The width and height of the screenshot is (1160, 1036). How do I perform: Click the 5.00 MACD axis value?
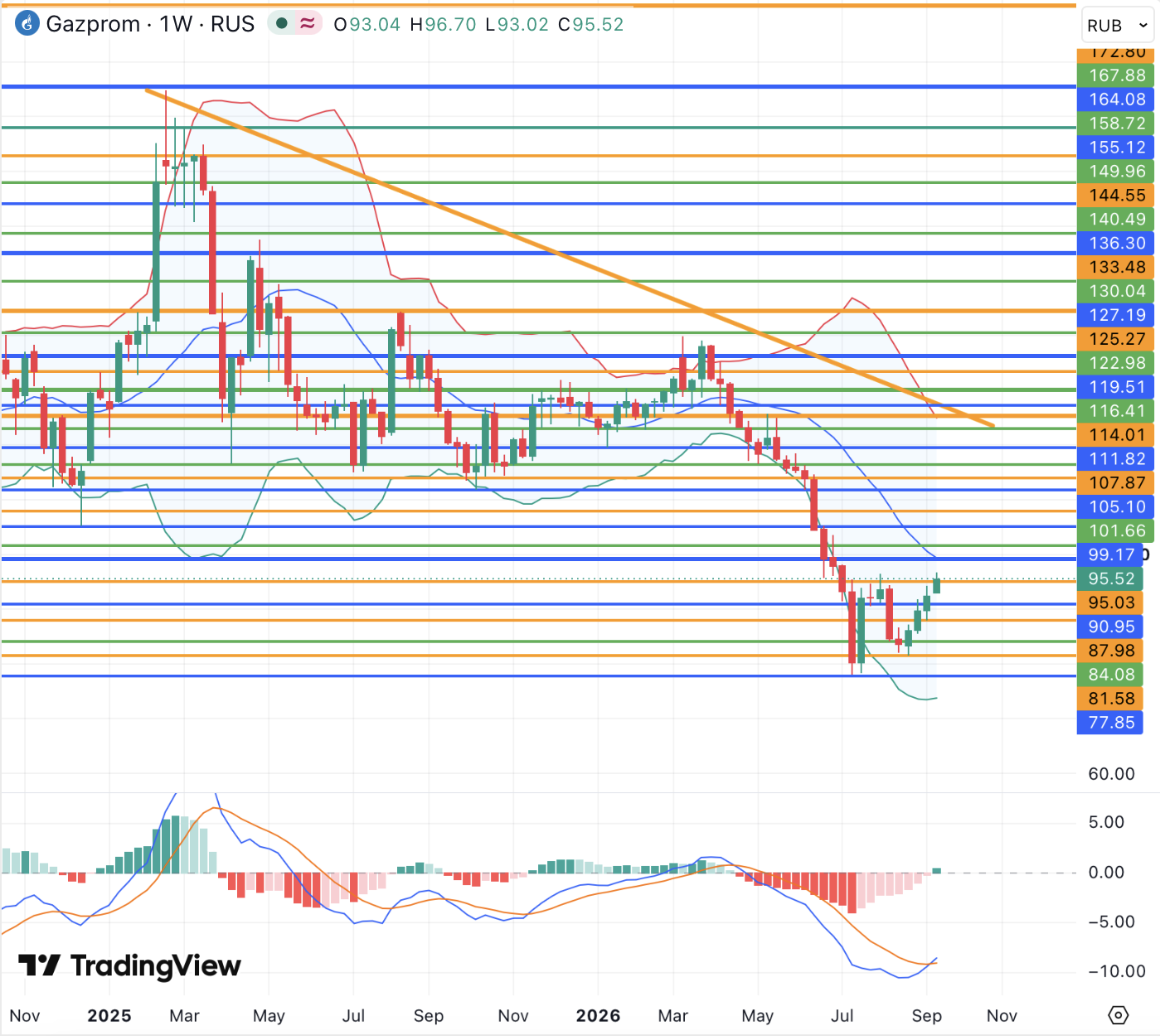1106,822
